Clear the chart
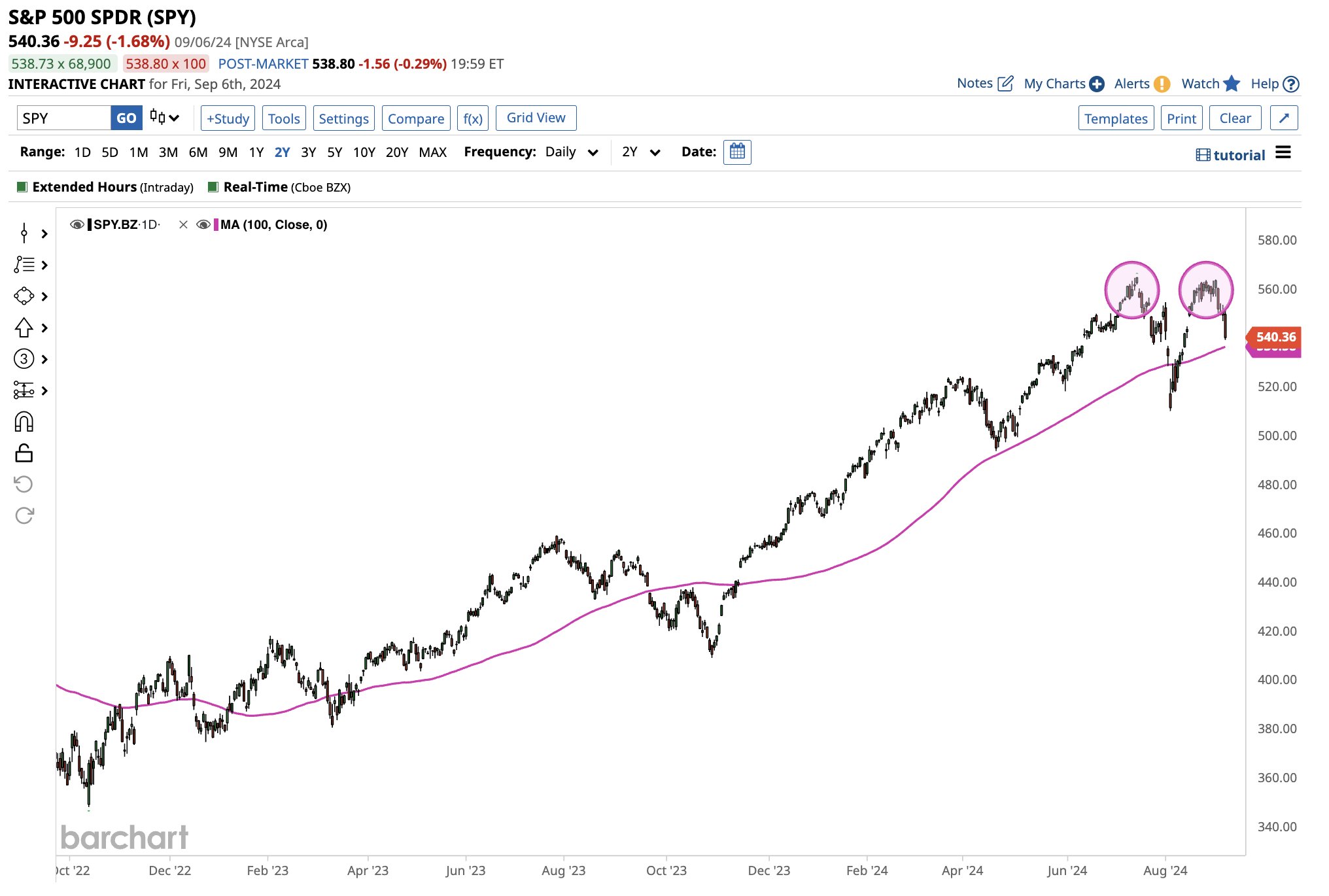1329x896 pixels. [x=1235, y=118]
